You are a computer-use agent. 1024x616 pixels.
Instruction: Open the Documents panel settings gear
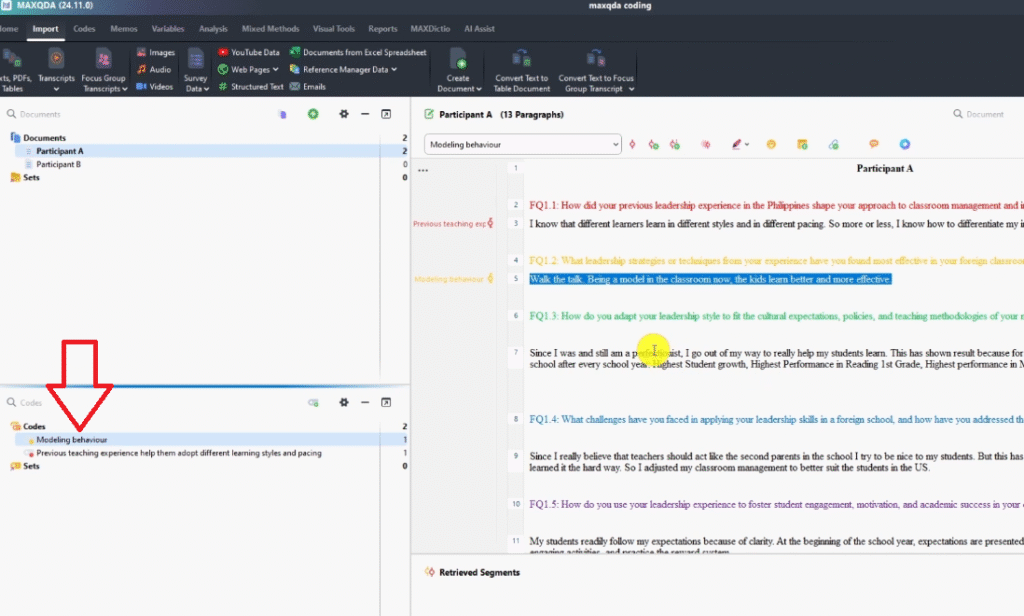[x=343, y=115]
